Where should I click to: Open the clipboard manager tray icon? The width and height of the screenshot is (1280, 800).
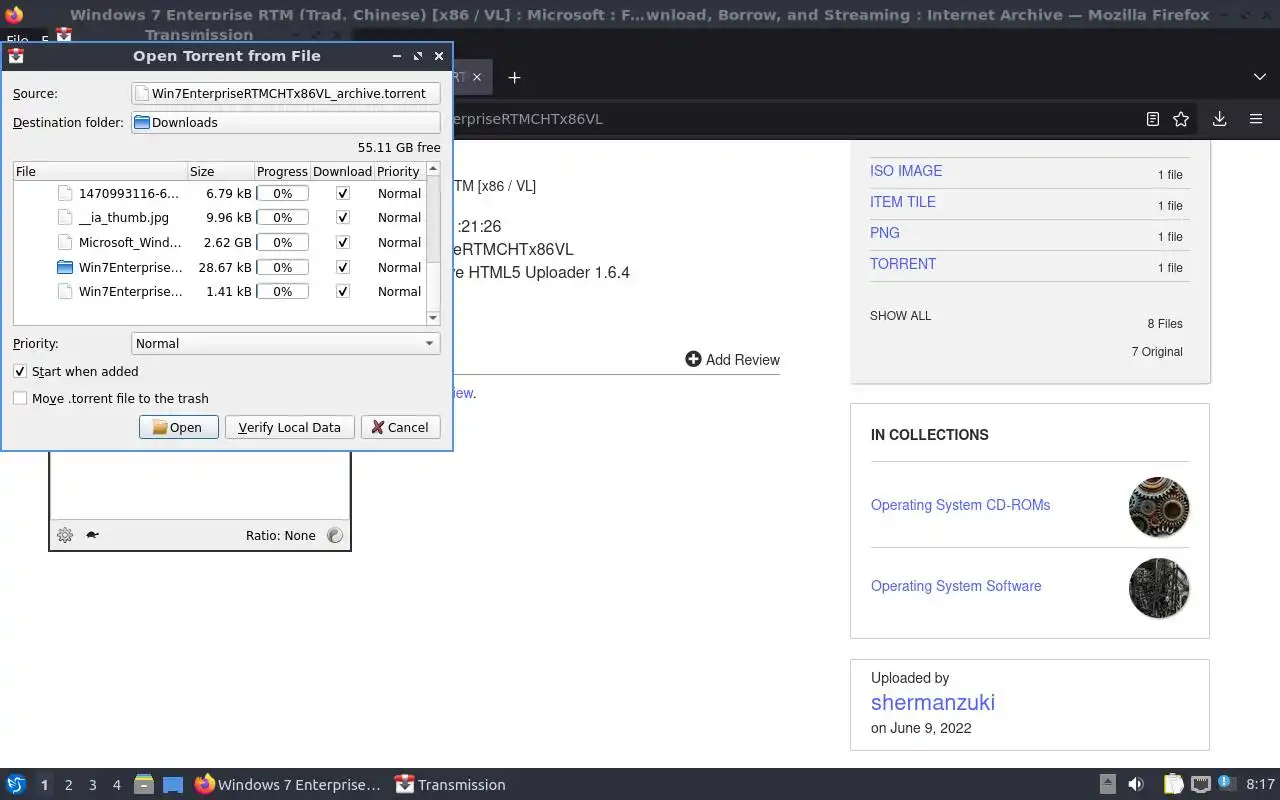coord(1173,785)
